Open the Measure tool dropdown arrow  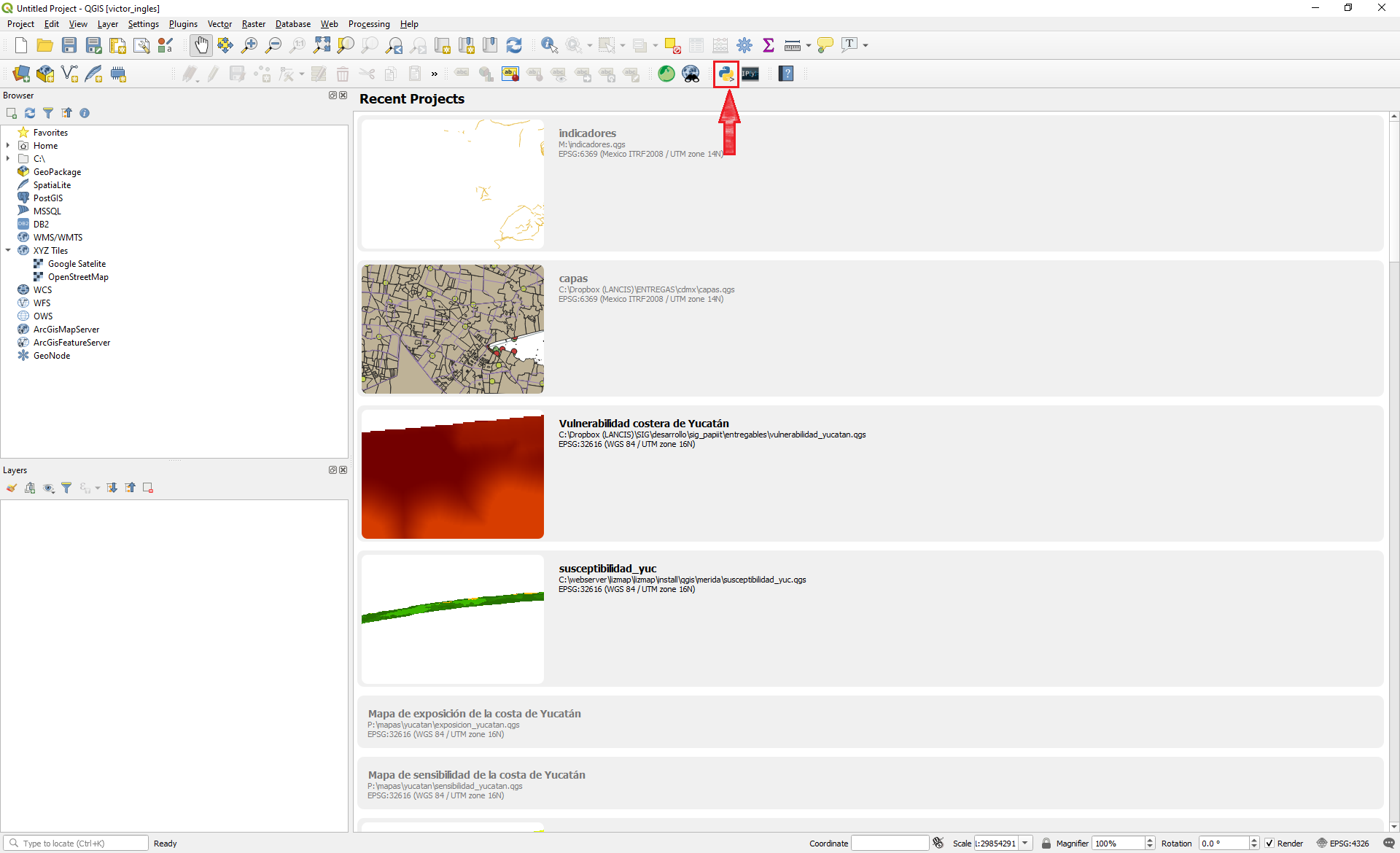coord(809,46)
